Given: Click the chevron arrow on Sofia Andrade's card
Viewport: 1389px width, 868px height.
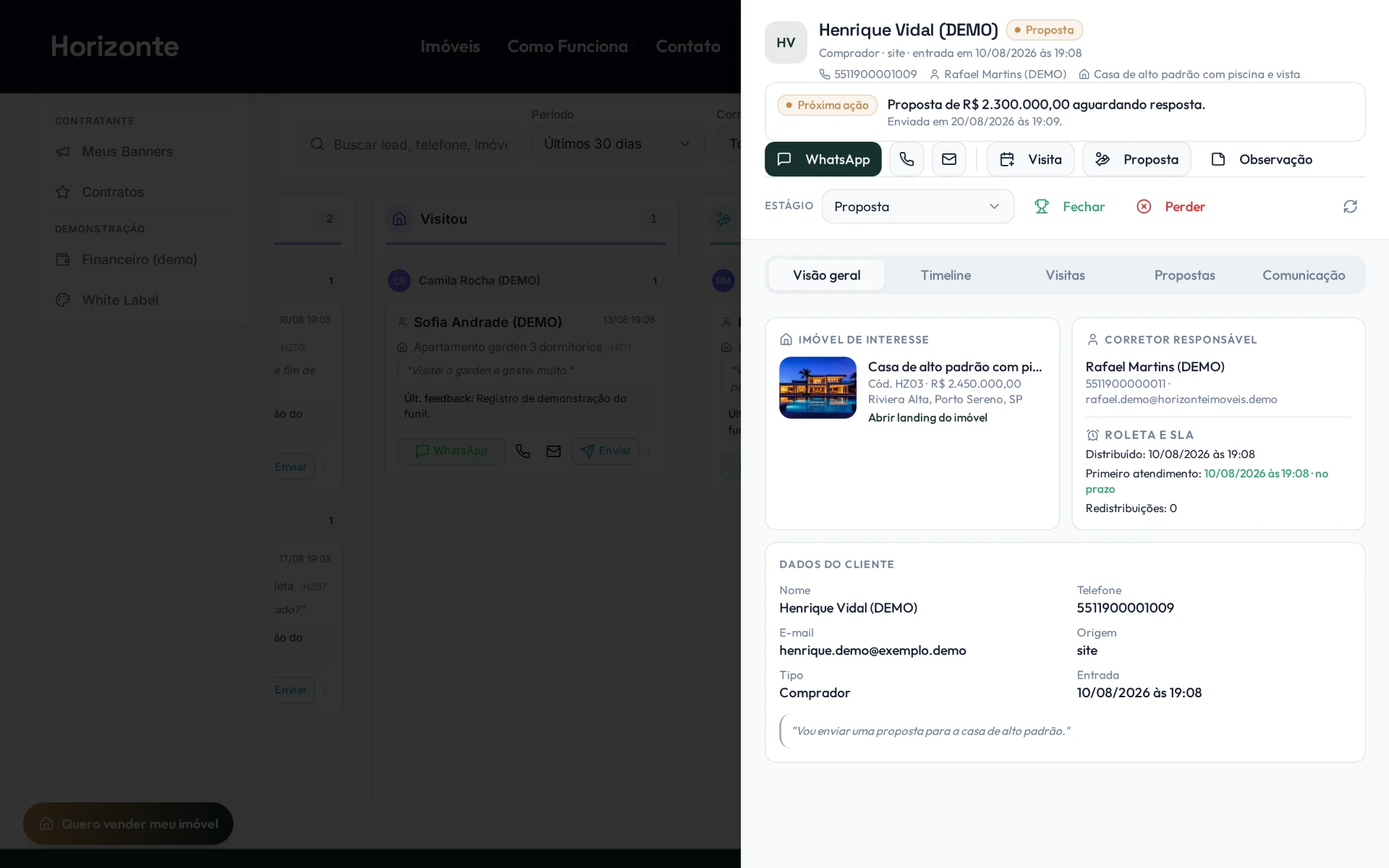Looking at the screenshot, I should [649, 451].
